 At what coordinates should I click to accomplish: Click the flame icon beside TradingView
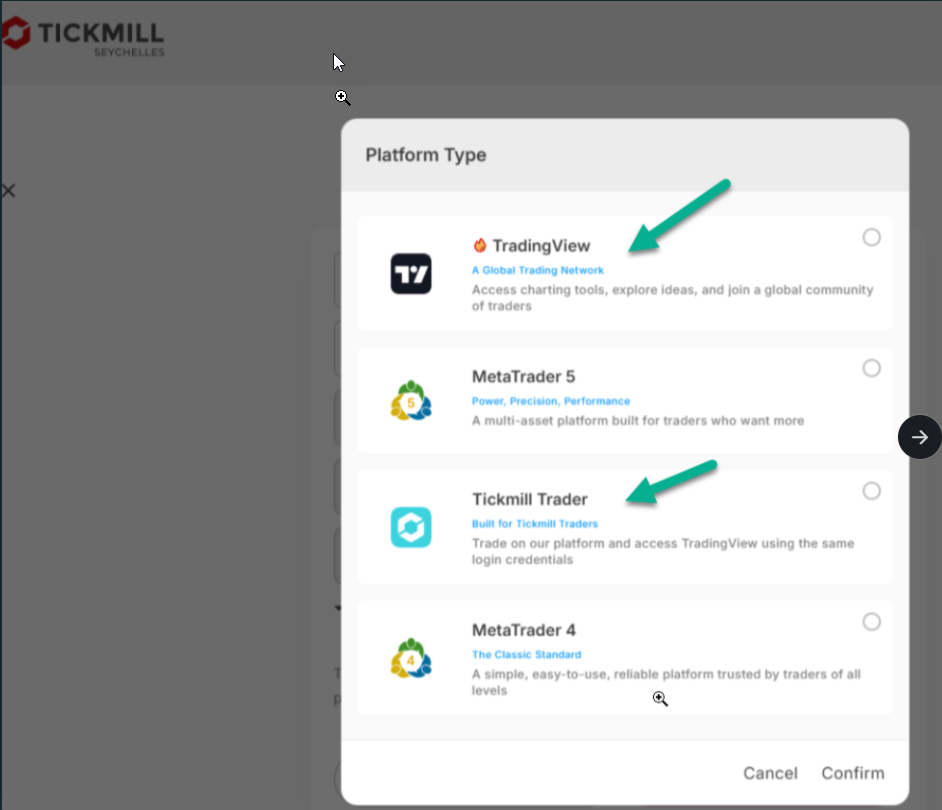tap(479, 245)
